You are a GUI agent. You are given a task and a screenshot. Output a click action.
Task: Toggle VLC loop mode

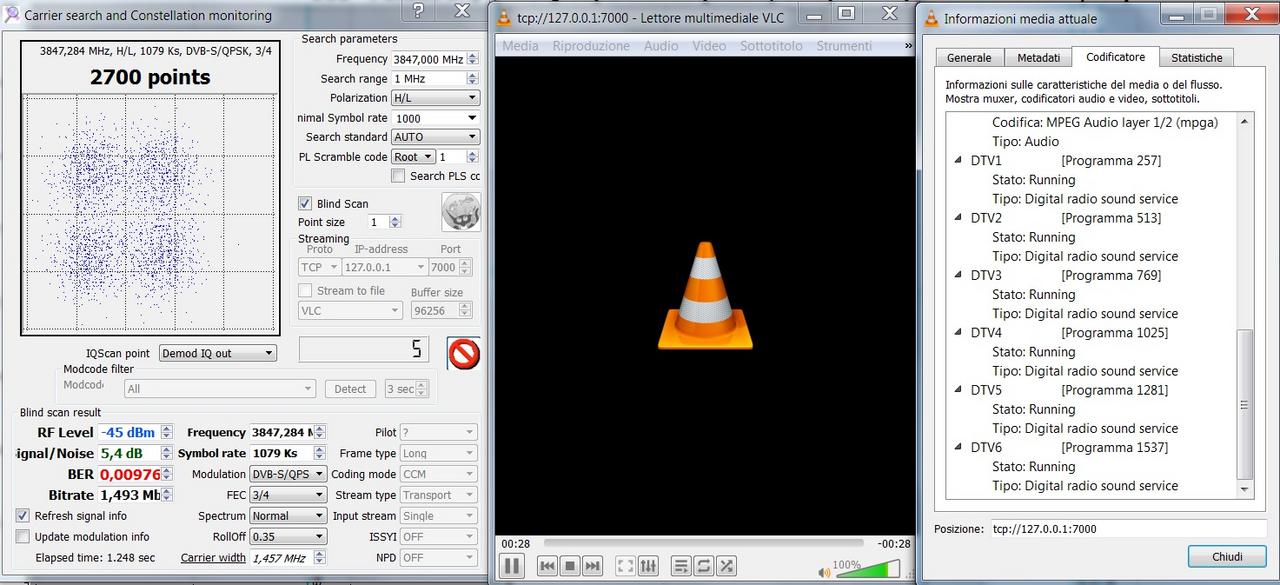pyautogui.click(x=704, y=566)
